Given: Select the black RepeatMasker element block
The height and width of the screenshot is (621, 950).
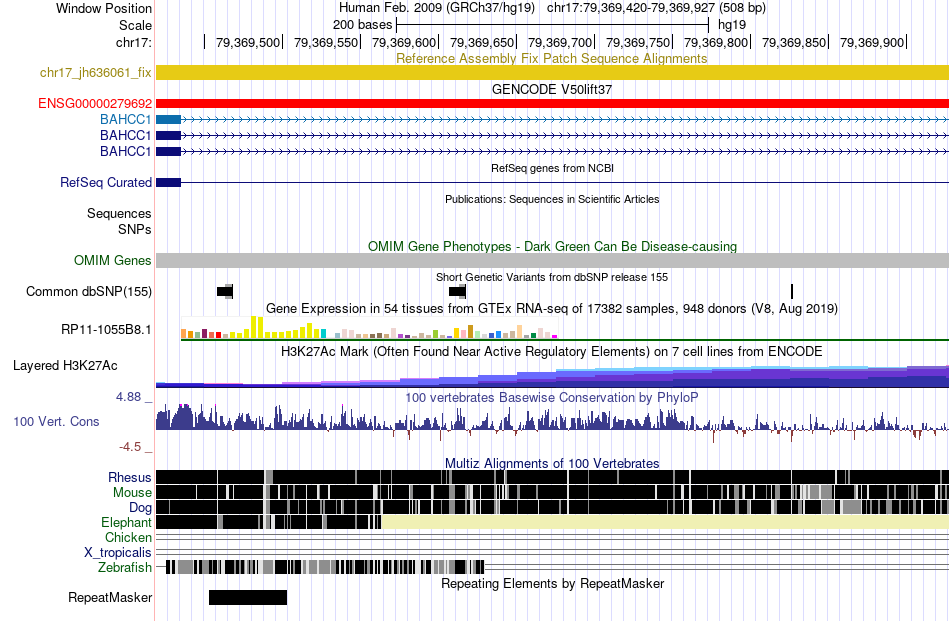Looking at the screenshot, I should [x=248, y=597].
